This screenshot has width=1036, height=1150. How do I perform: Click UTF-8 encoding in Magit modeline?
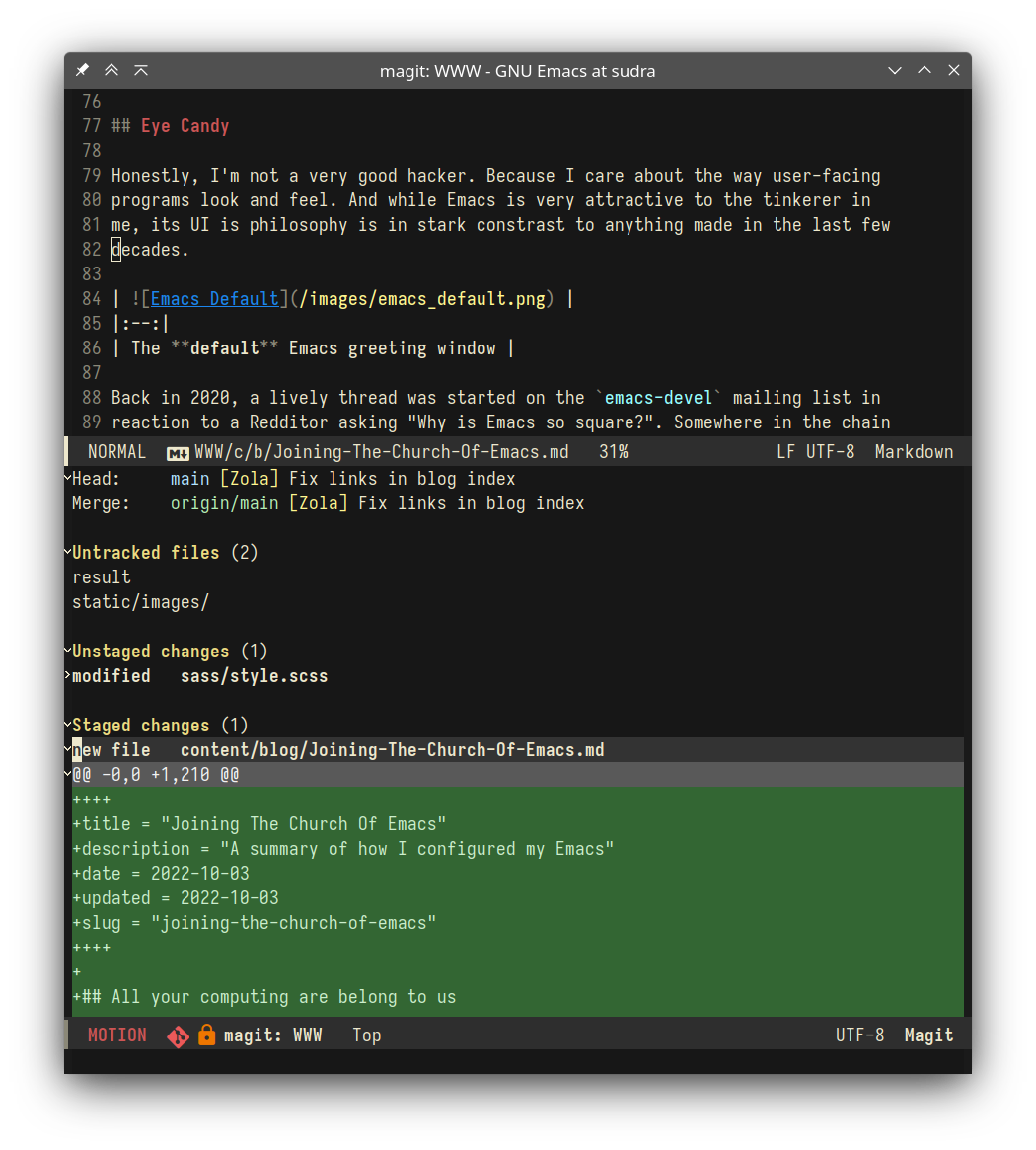[859, 1035]
